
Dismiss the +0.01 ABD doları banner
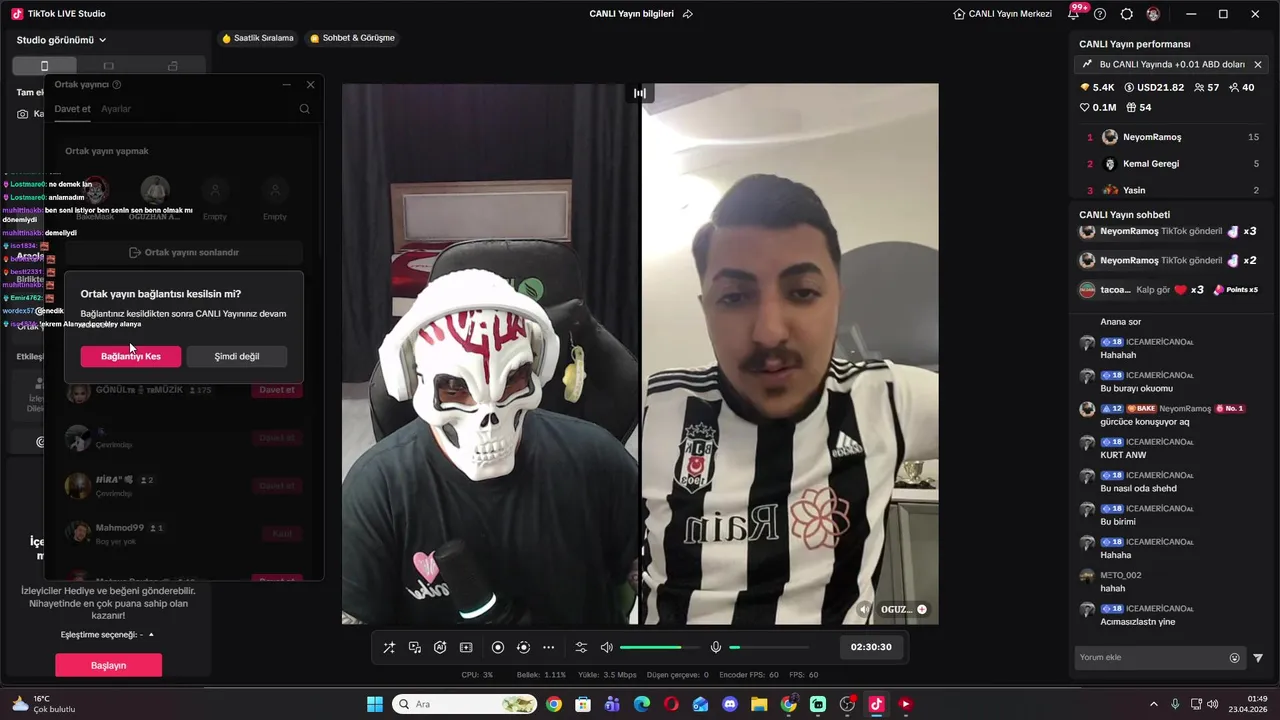tap(1258, 64)
